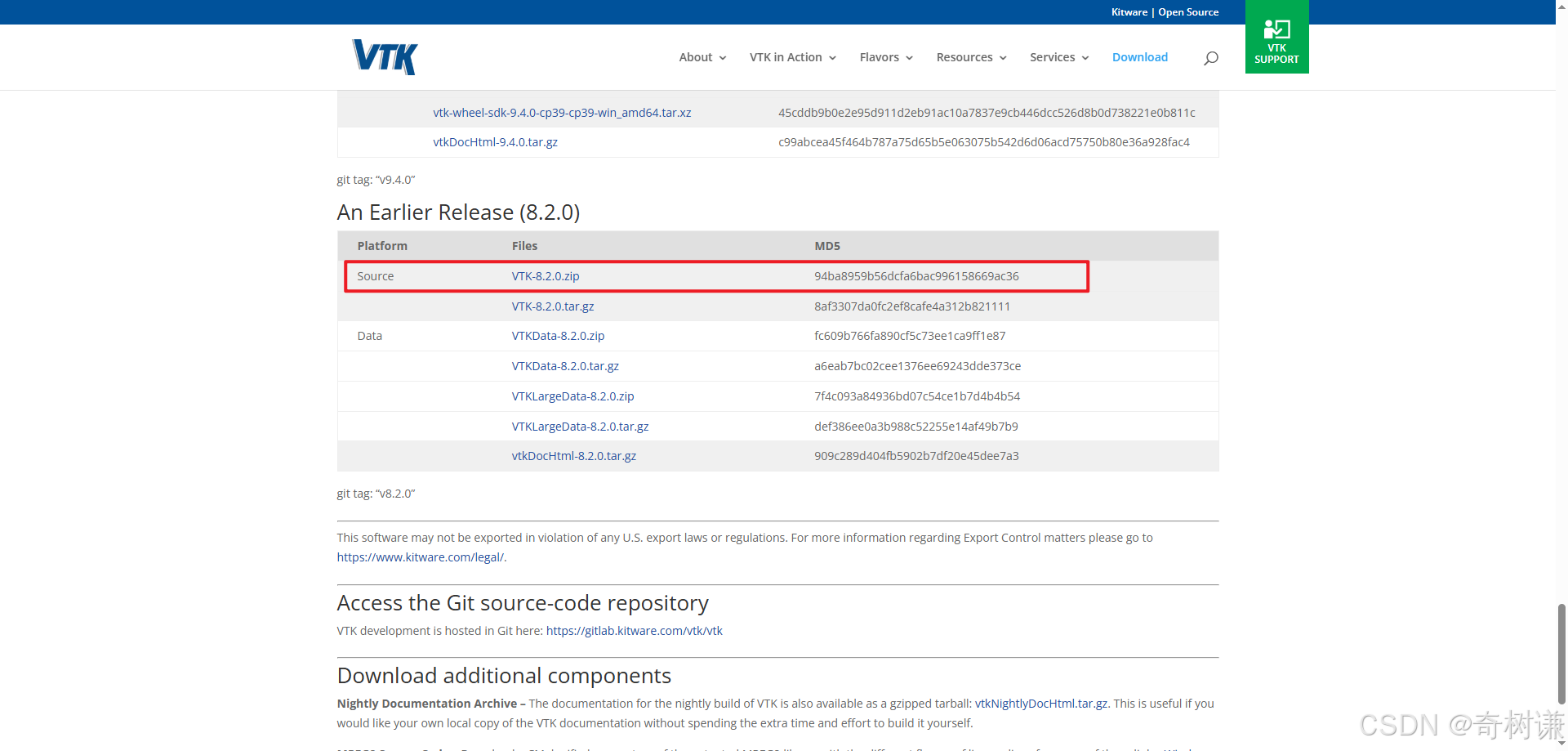Download vtkDocHtml-9.4.0.tar.gz
Viewport: 1568px width, 751px height.
click(x=495, y=142)
